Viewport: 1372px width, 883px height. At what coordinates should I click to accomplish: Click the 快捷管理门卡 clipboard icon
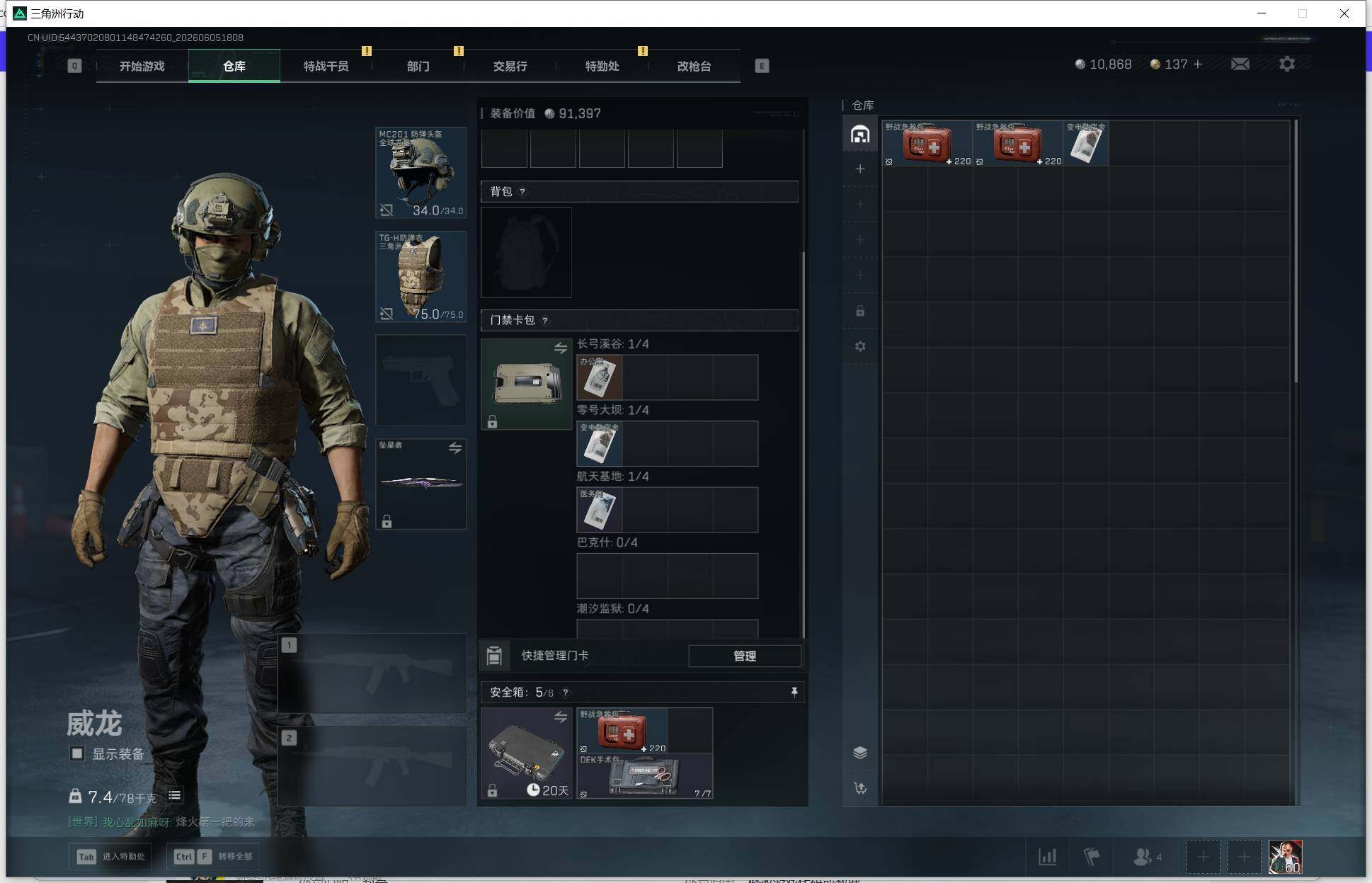pyautogui.click(x=495, y=656)
